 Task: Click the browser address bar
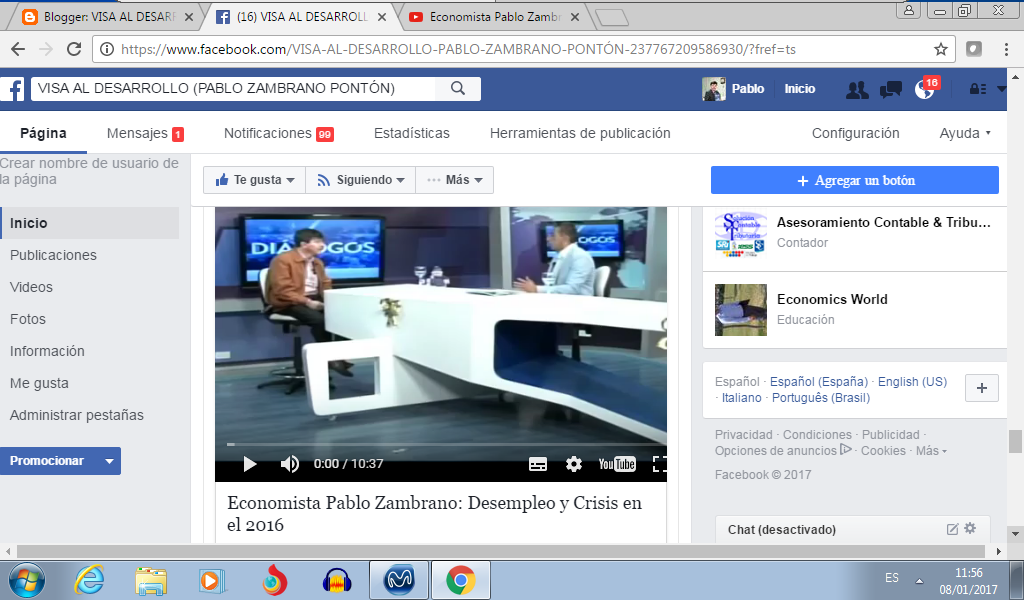(x=522, y=49)
